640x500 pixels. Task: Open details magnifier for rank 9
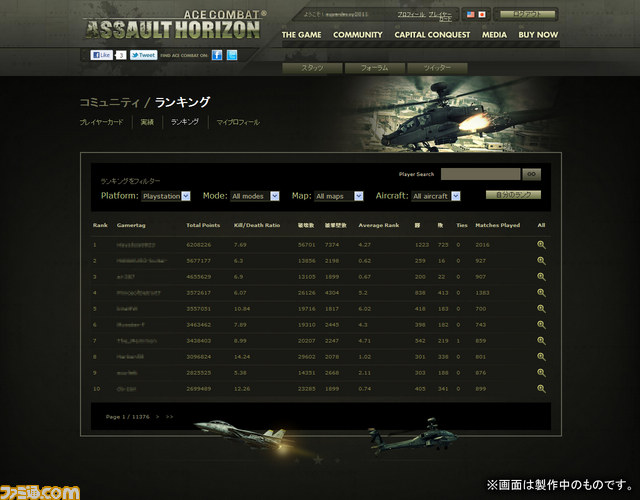[541, 373]
